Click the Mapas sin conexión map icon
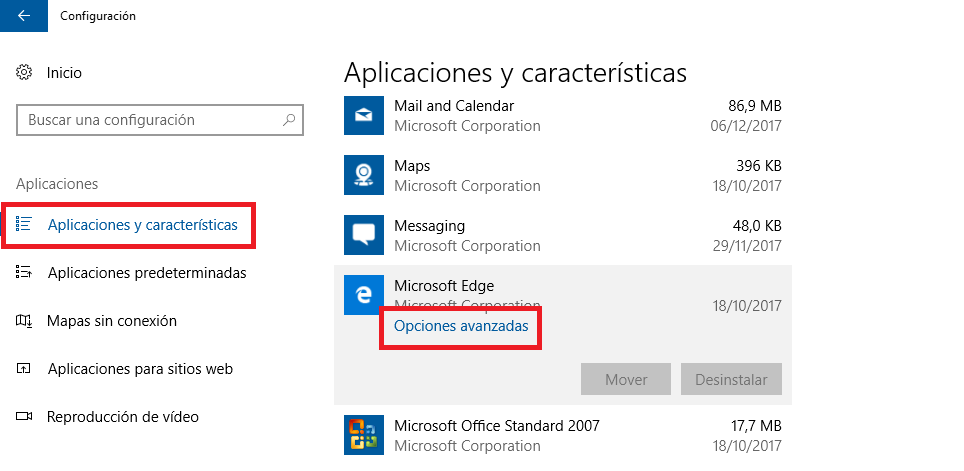This screenshot has width=964, height=471. pyautogui.click(x=23, y=320)
